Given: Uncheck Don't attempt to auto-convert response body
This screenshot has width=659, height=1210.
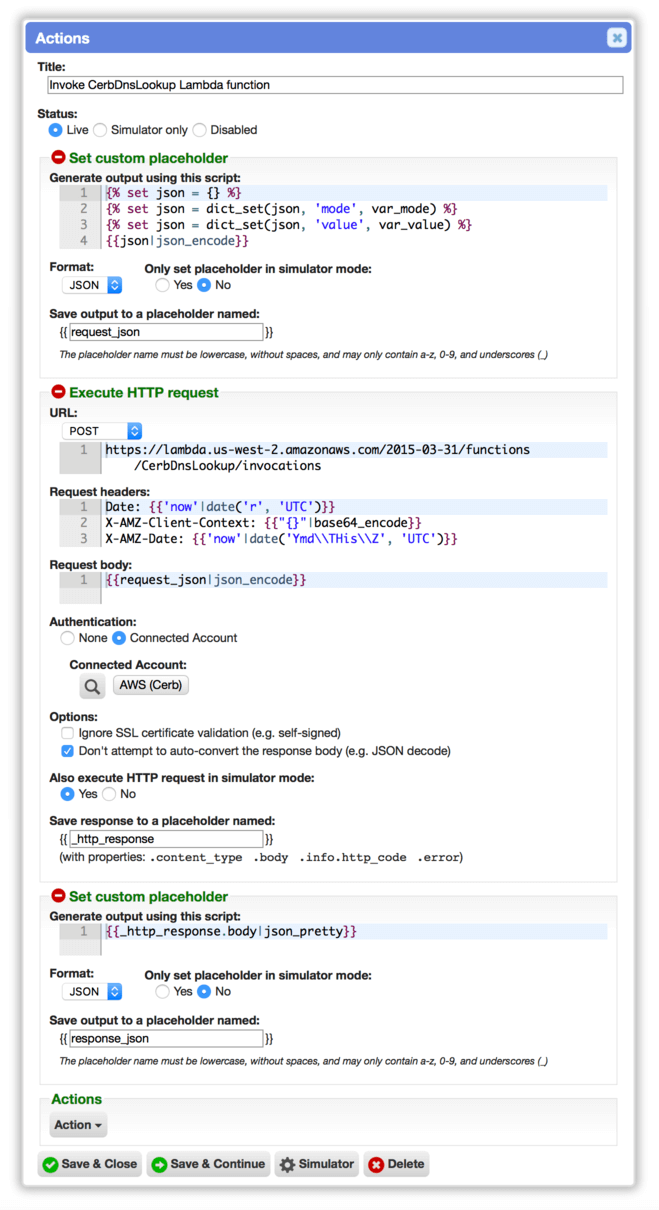Looking at the screenshot, I should pos(67,751).
